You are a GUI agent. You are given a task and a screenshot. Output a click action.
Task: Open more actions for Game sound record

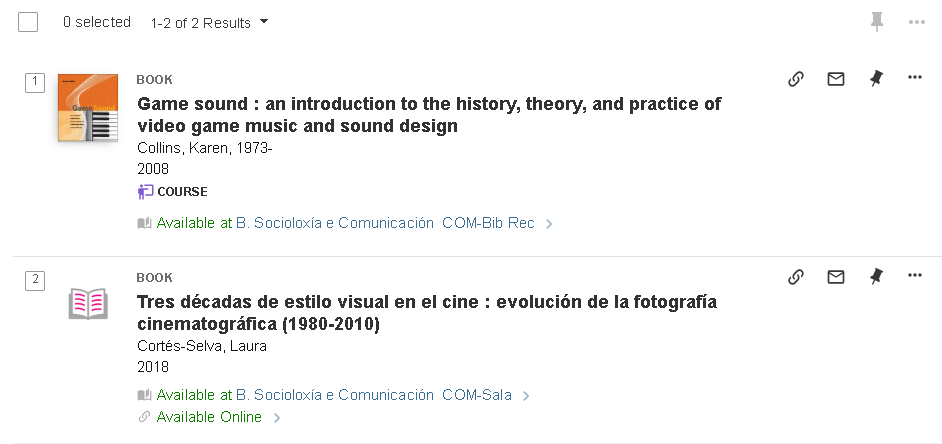pyautogui.click(x=914, y=78)
